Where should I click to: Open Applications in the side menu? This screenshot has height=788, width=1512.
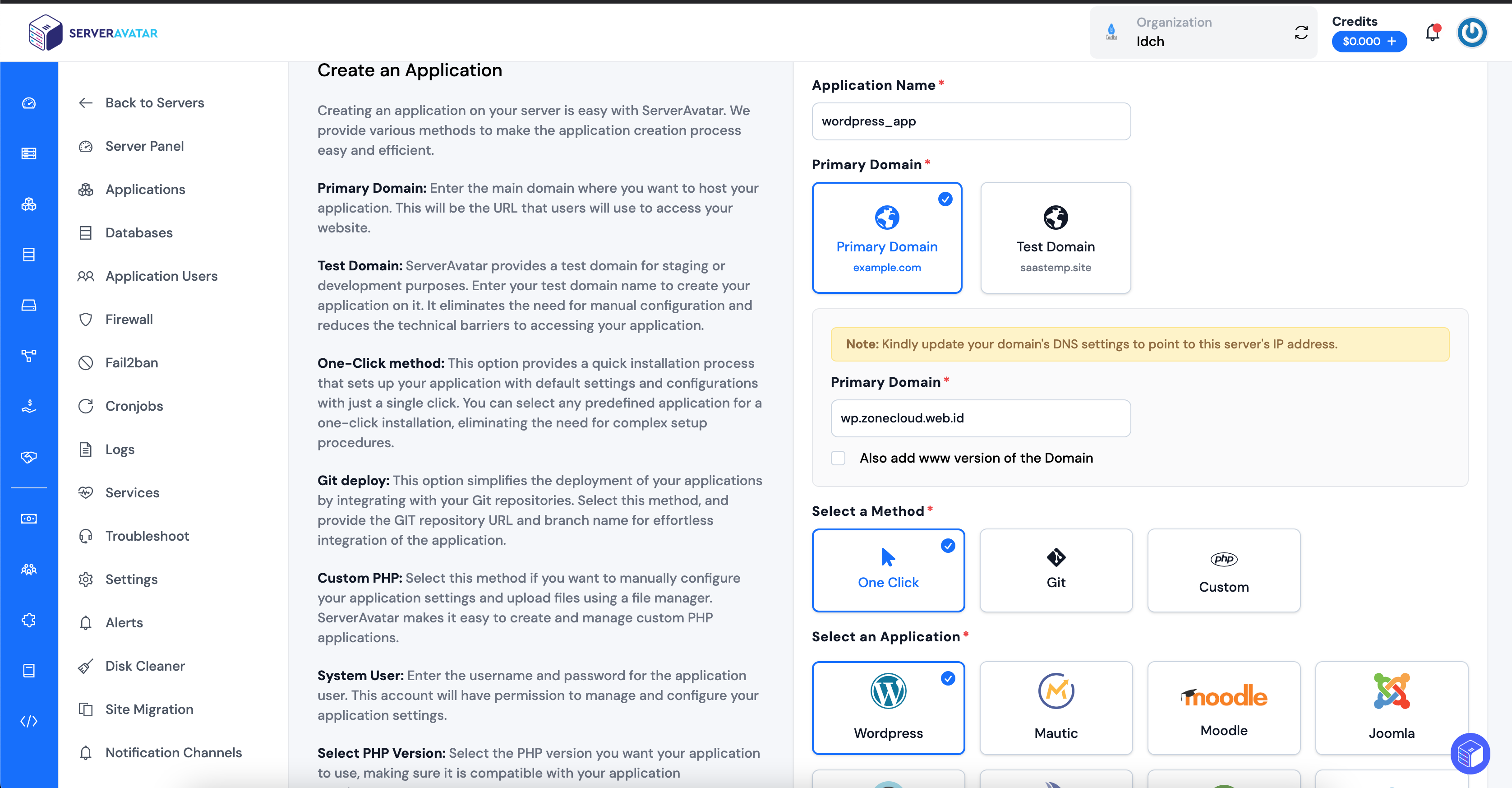[131, 190]
